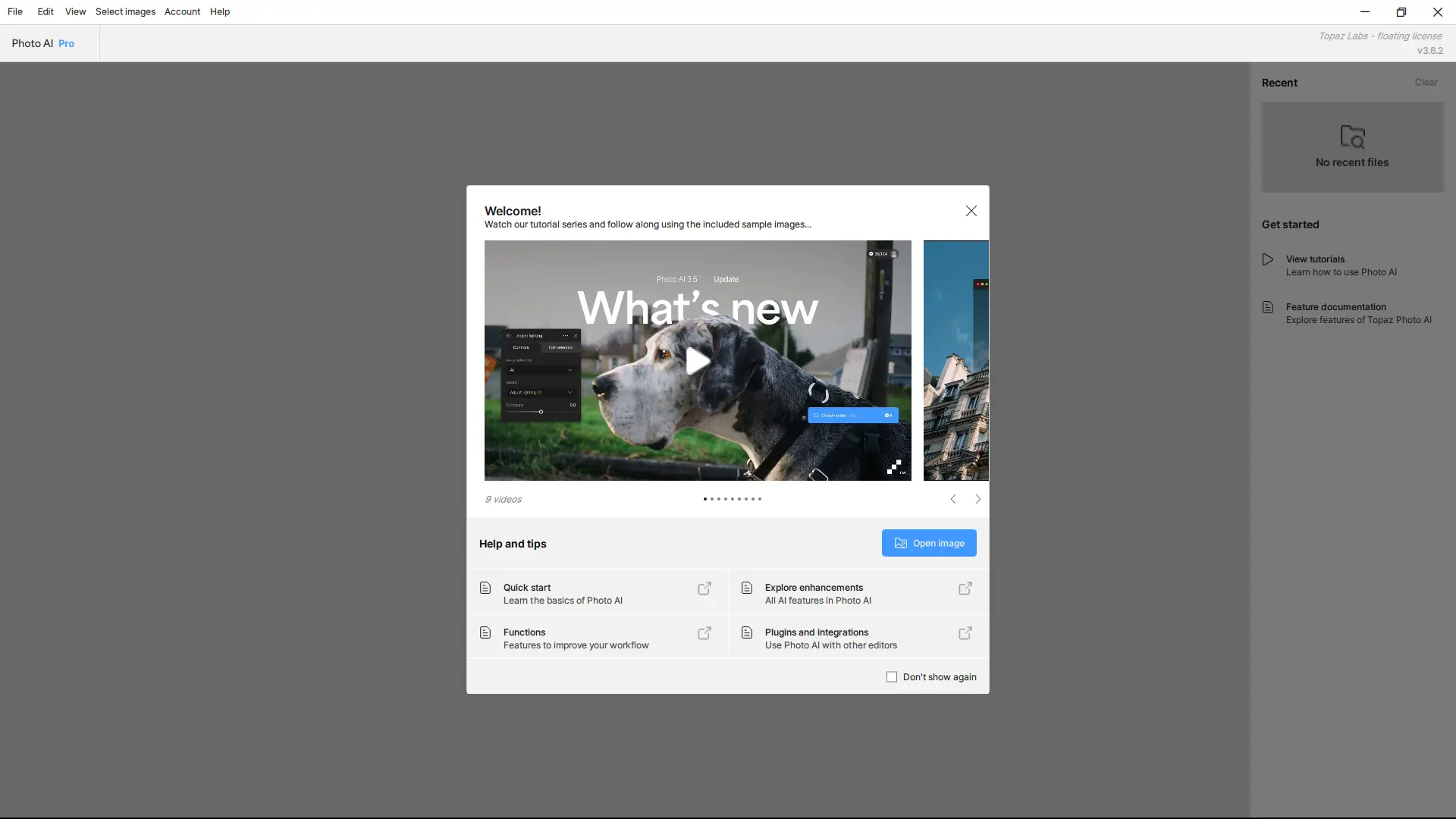Screen dimensions: 1456x819
Task: Play the What's new tutorial video
Action: (x=698, y=361)
